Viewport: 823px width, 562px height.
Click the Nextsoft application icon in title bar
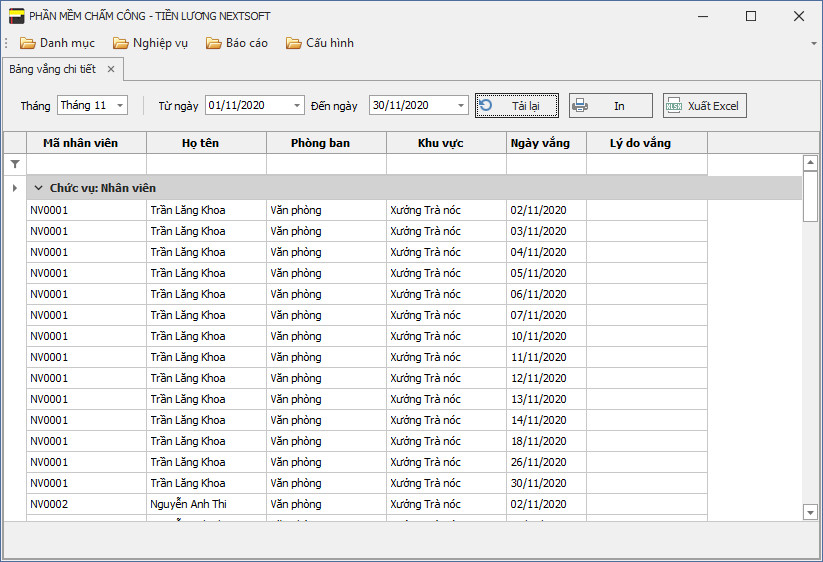(x=16, y=16)
